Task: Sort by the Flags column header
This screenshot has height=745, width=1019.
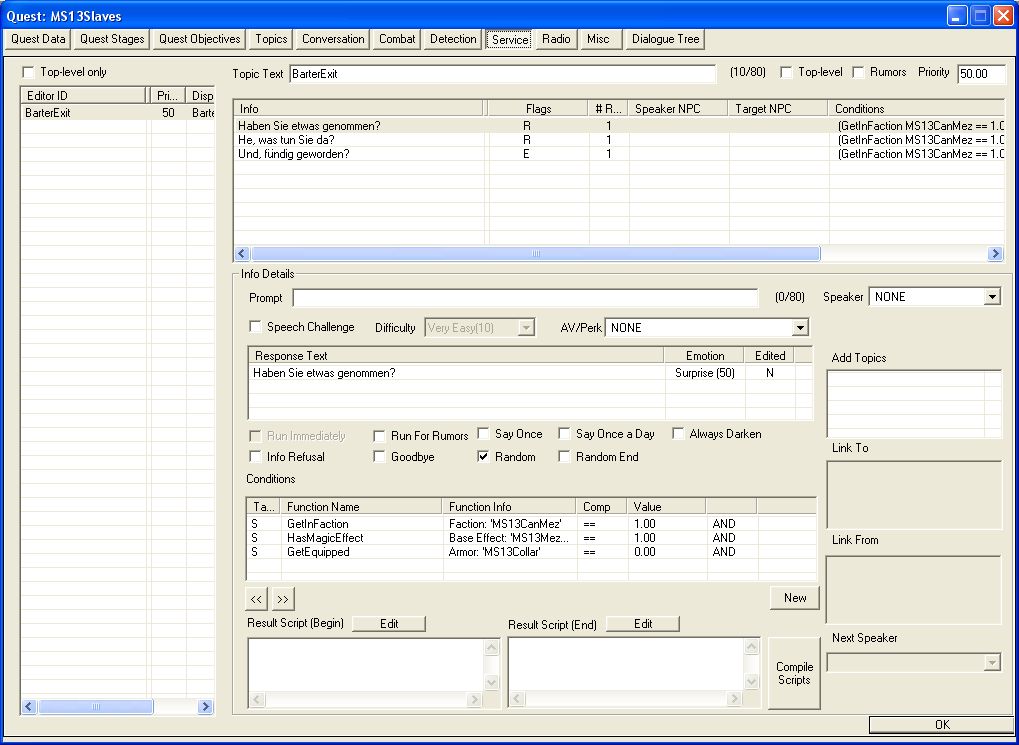Action: (538, 109)
